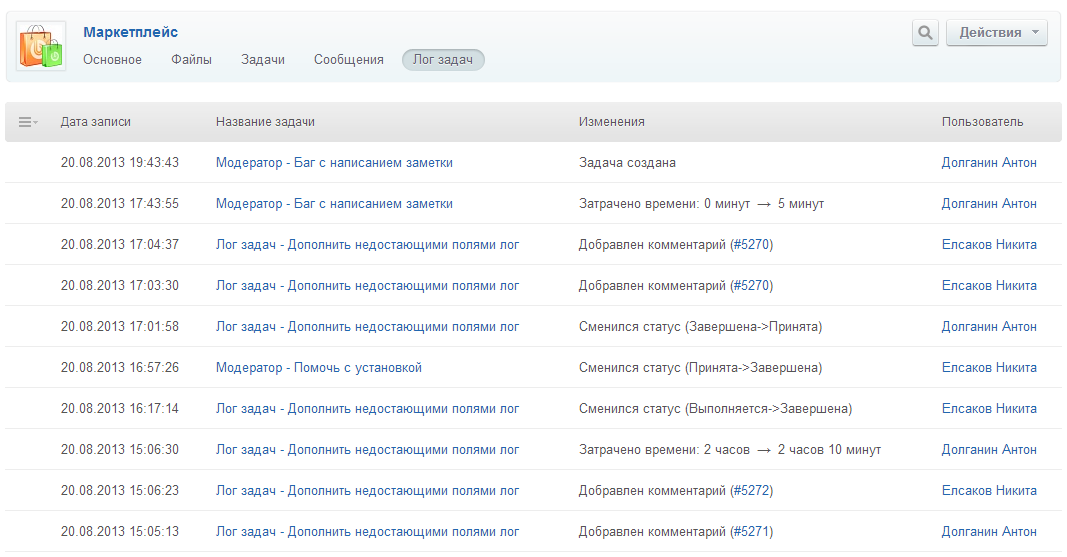Open comment #5270 link in 17:04:37 row
The height and width of the screenshot is (557, 1067).
[x=751, y=245]
